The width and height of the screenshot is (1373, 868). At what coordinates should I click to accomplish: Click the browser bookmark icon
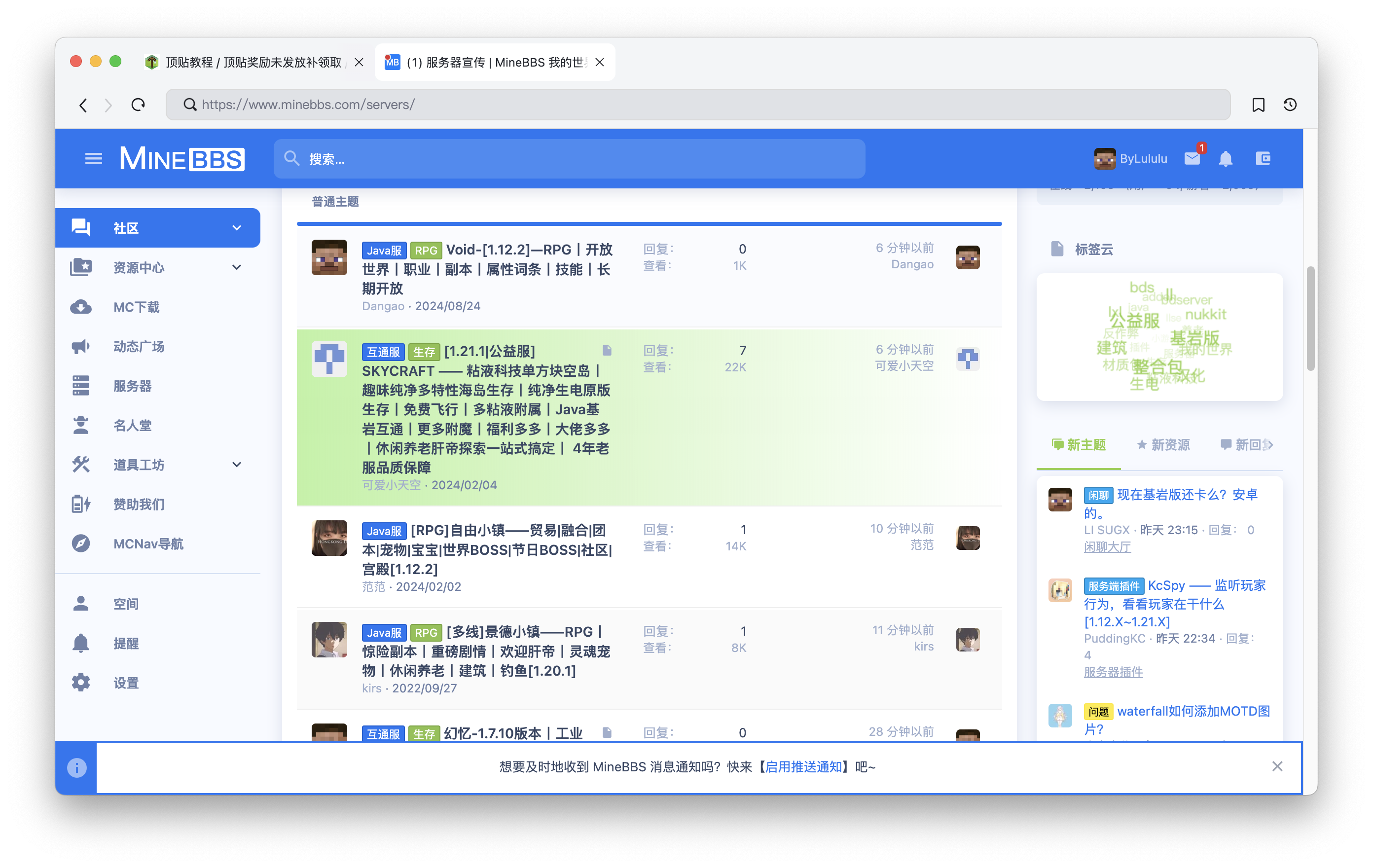coord(1259,105)
